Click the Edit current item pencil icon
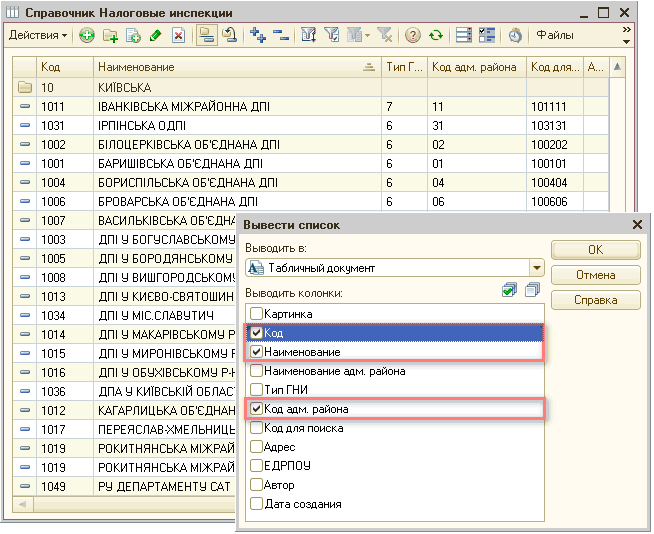654x534 pixels. coord(156,35)
